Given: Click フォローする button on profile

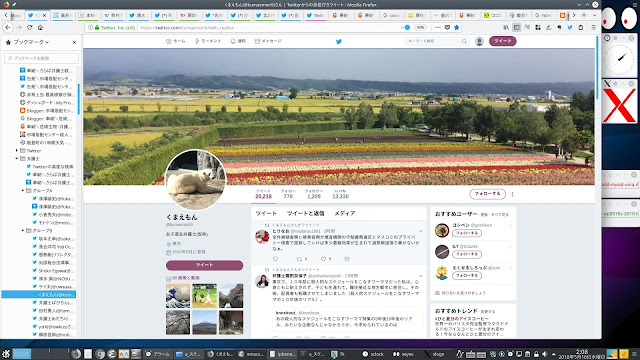Looking at the screenshot, I should point(487,194).
